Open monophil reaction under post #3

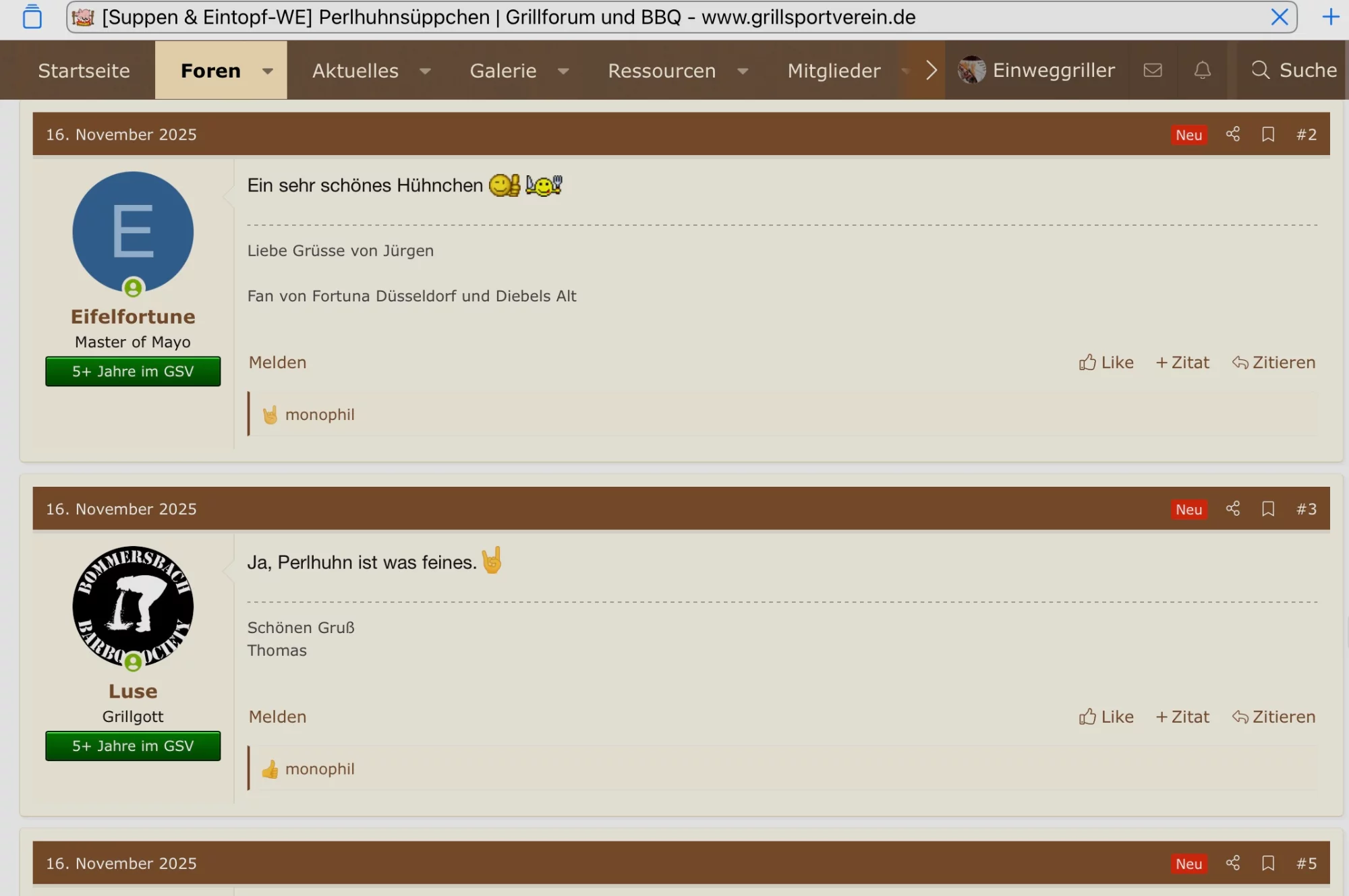click(x=320, y=769)
